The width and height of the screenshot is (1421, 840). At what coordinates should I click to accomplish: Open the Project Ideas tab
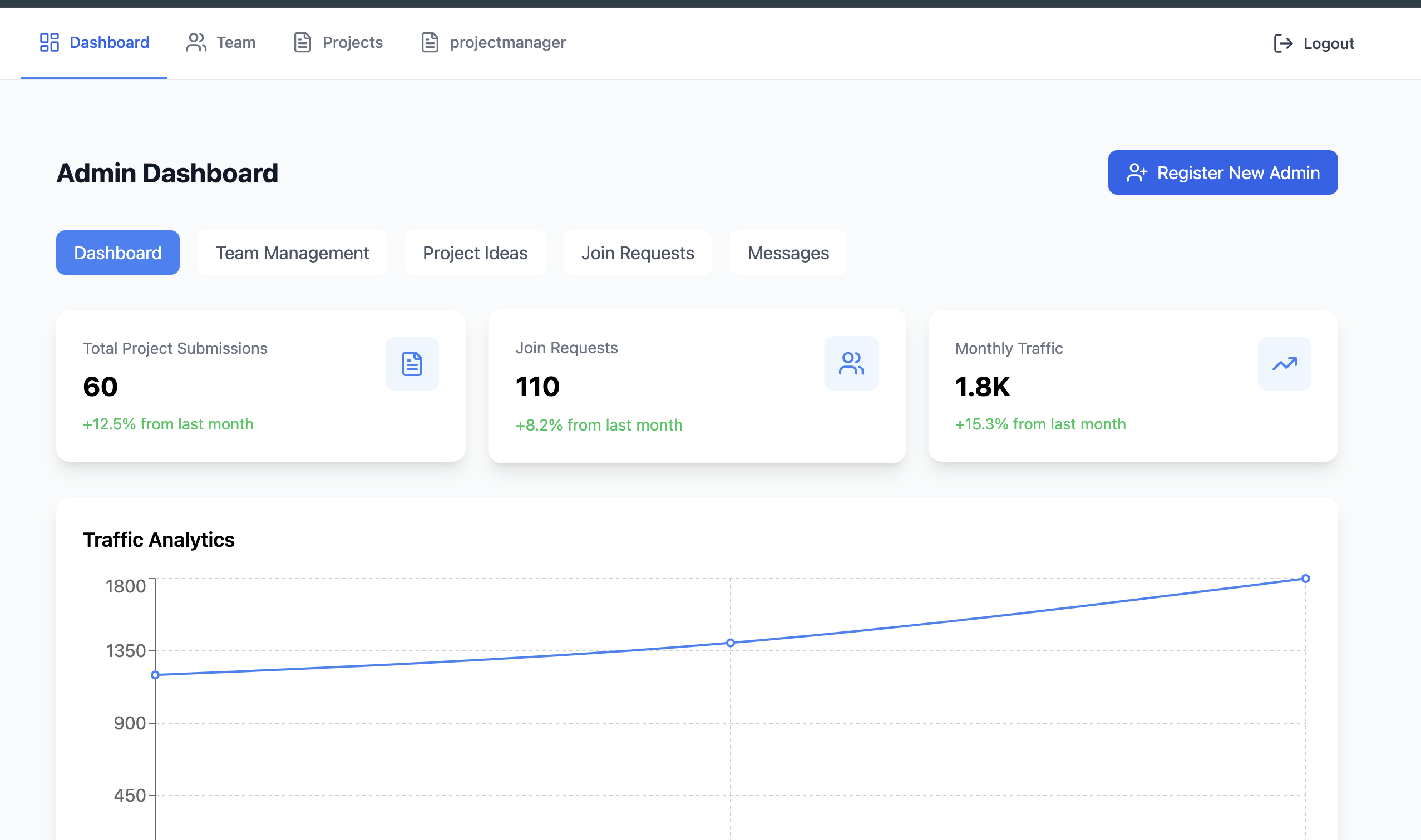[475, 253]
